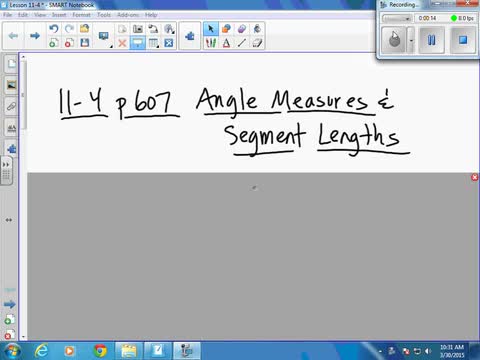
Task: Pause the screen recording
Action: point(432,40)
